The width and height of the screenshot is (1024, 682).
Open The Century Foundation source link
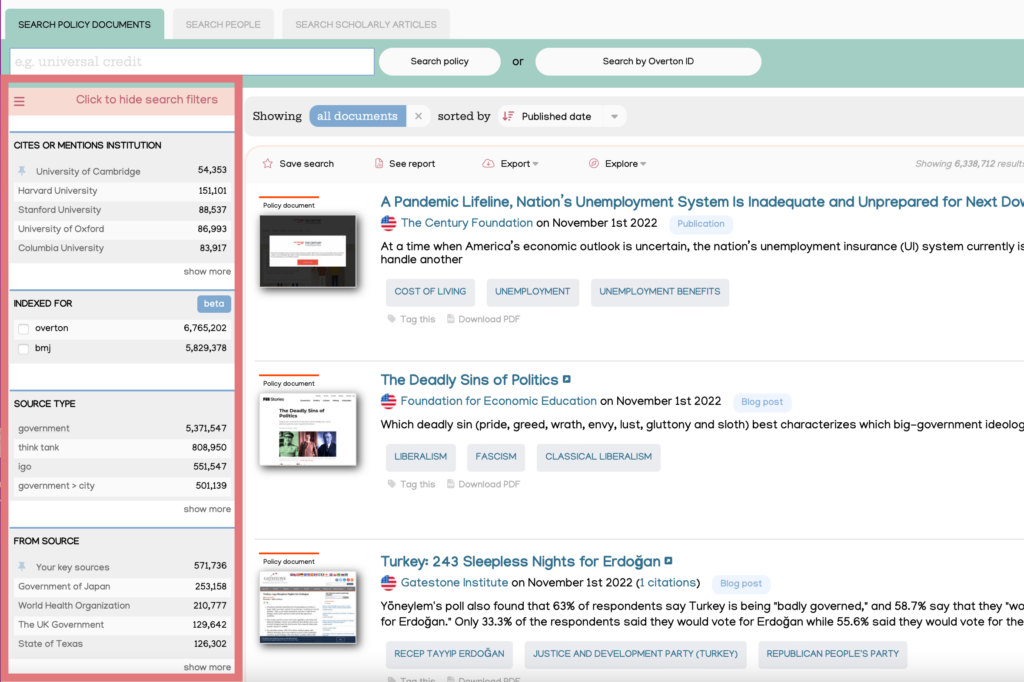[x=467, y=223]
